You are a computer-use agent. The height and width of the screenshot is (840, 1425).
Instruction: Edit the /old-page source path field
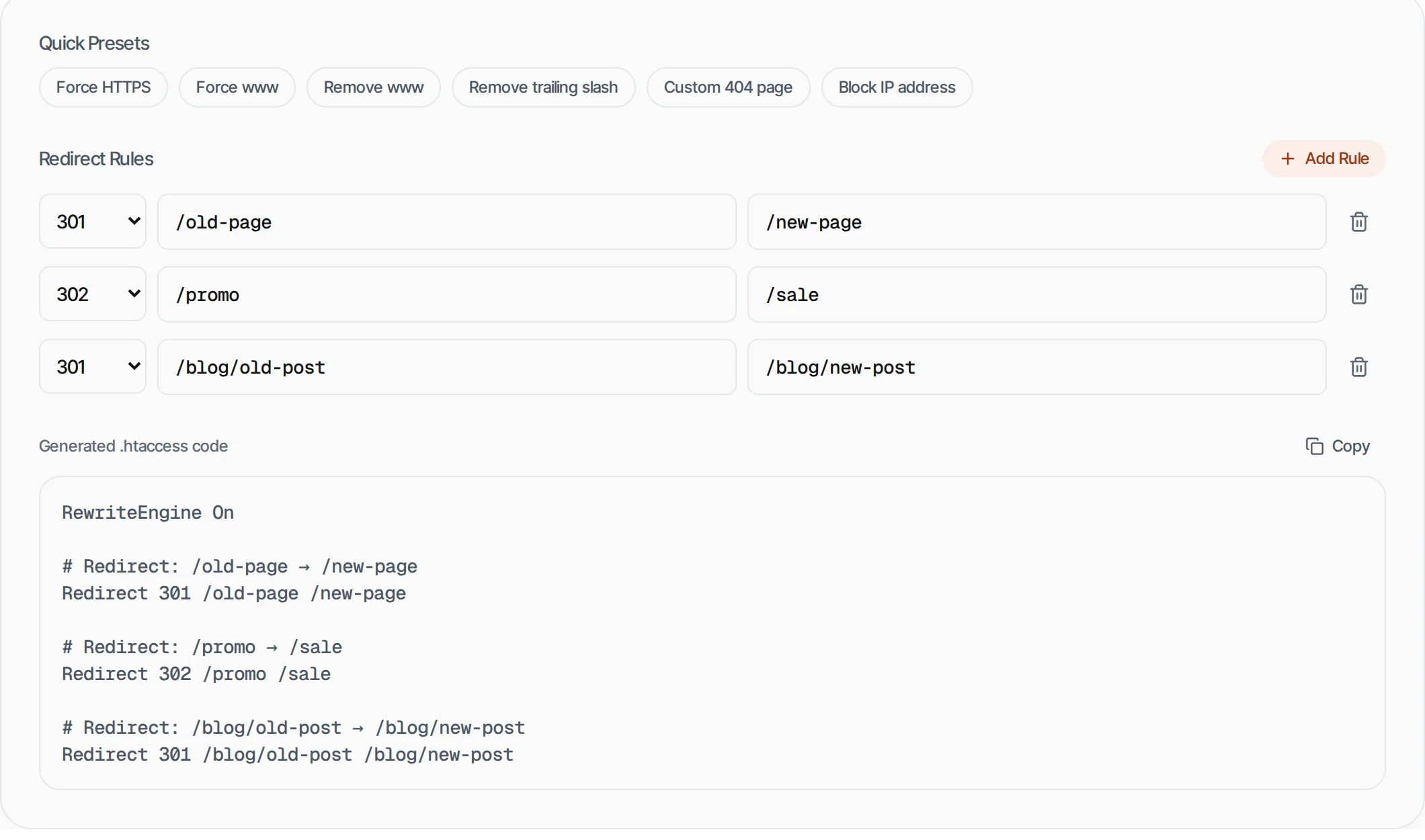pos(447,222)
